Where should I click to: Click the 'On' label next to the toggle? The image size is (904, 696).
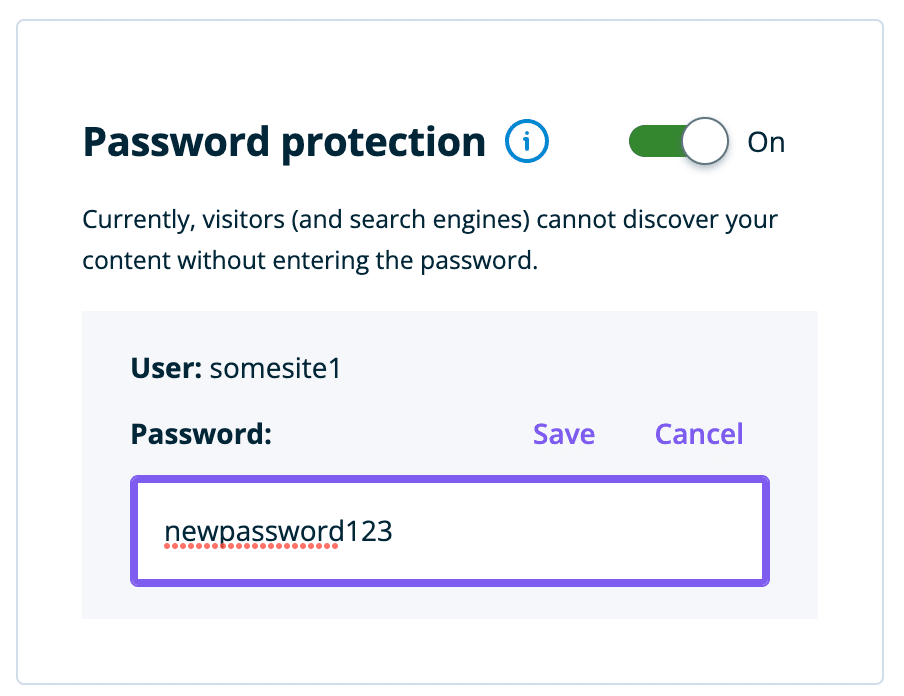click(766, 142)
